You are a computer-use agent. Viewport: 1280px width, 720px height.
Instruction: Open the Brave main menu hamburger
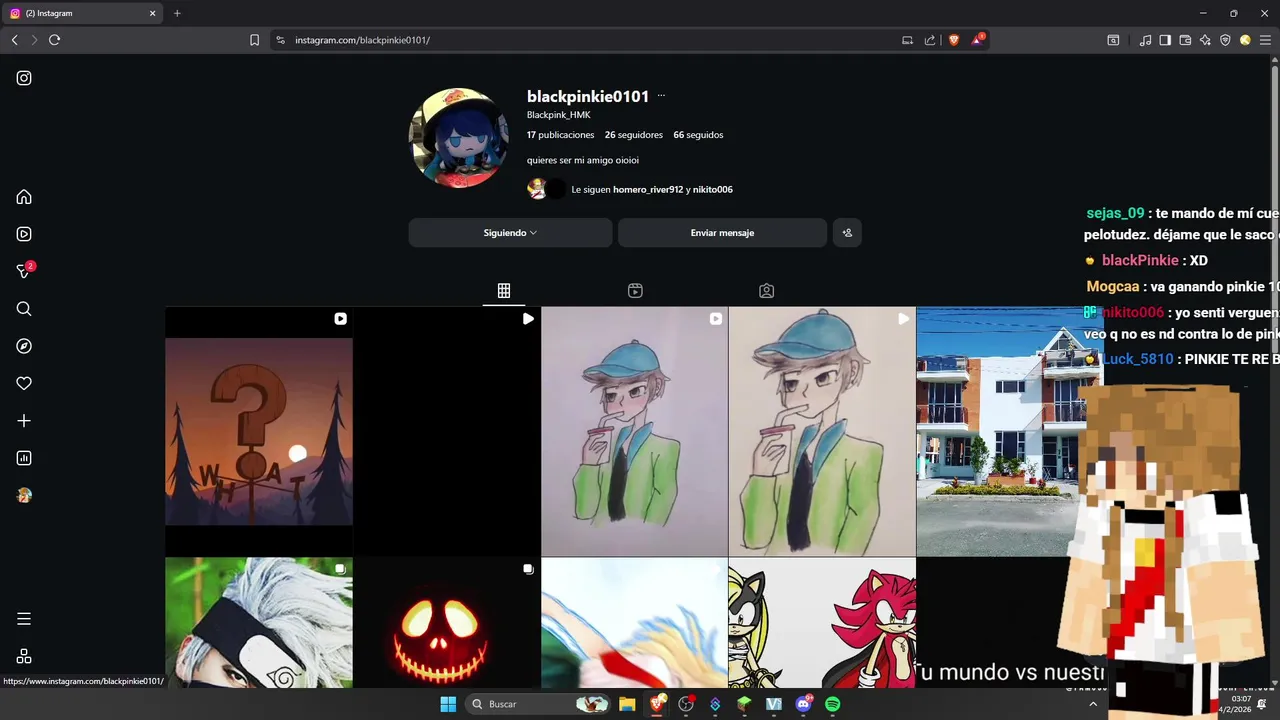(1265, 40)
